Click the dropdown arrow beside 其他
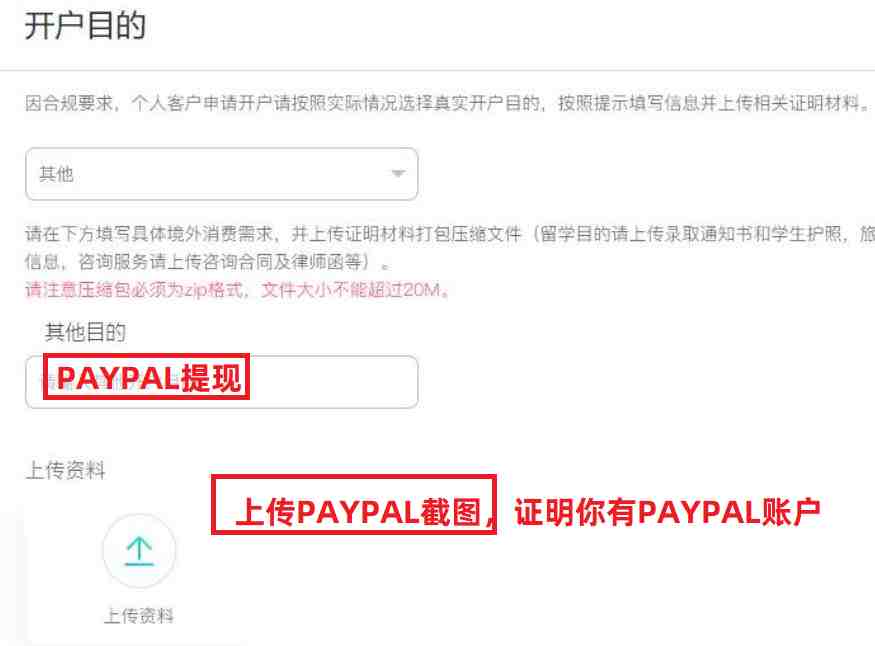Viewport: 875px width, 646px height. pyautogui.click(x=398, y=173)
